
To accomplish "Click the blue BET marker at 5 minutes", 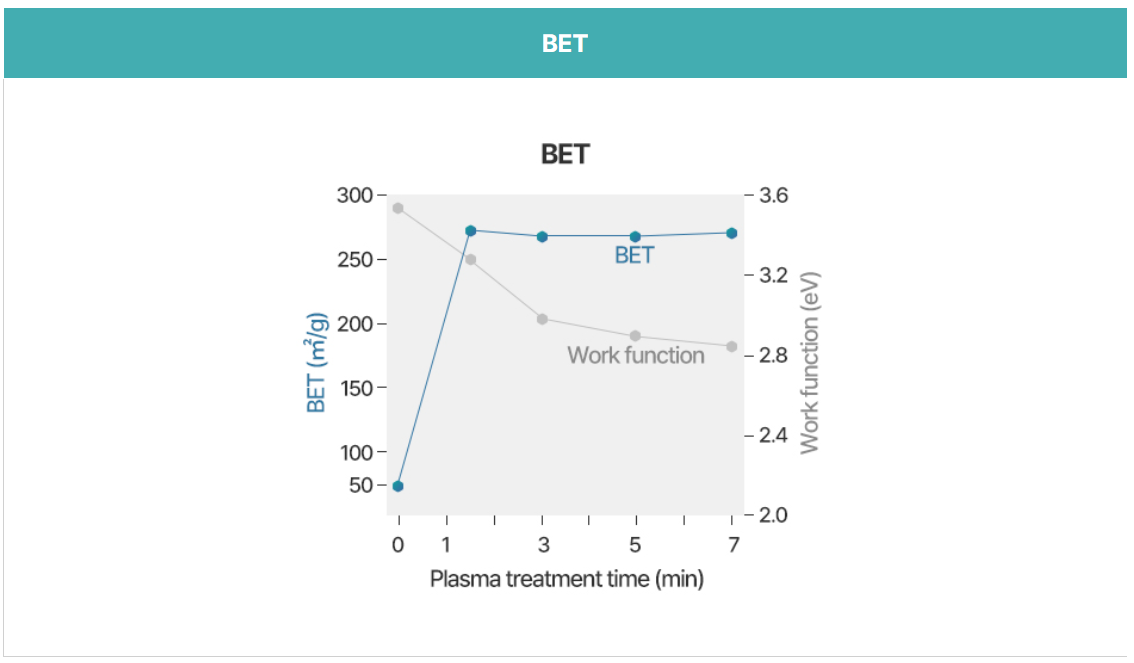I will pos(636,236).
